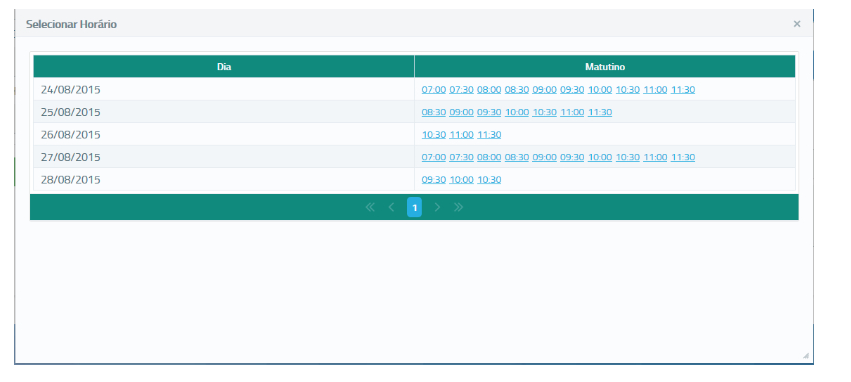The height and width of the screenshot is (382, 851).
Task: Click the Matutino column header
Action: coord(605,67)
